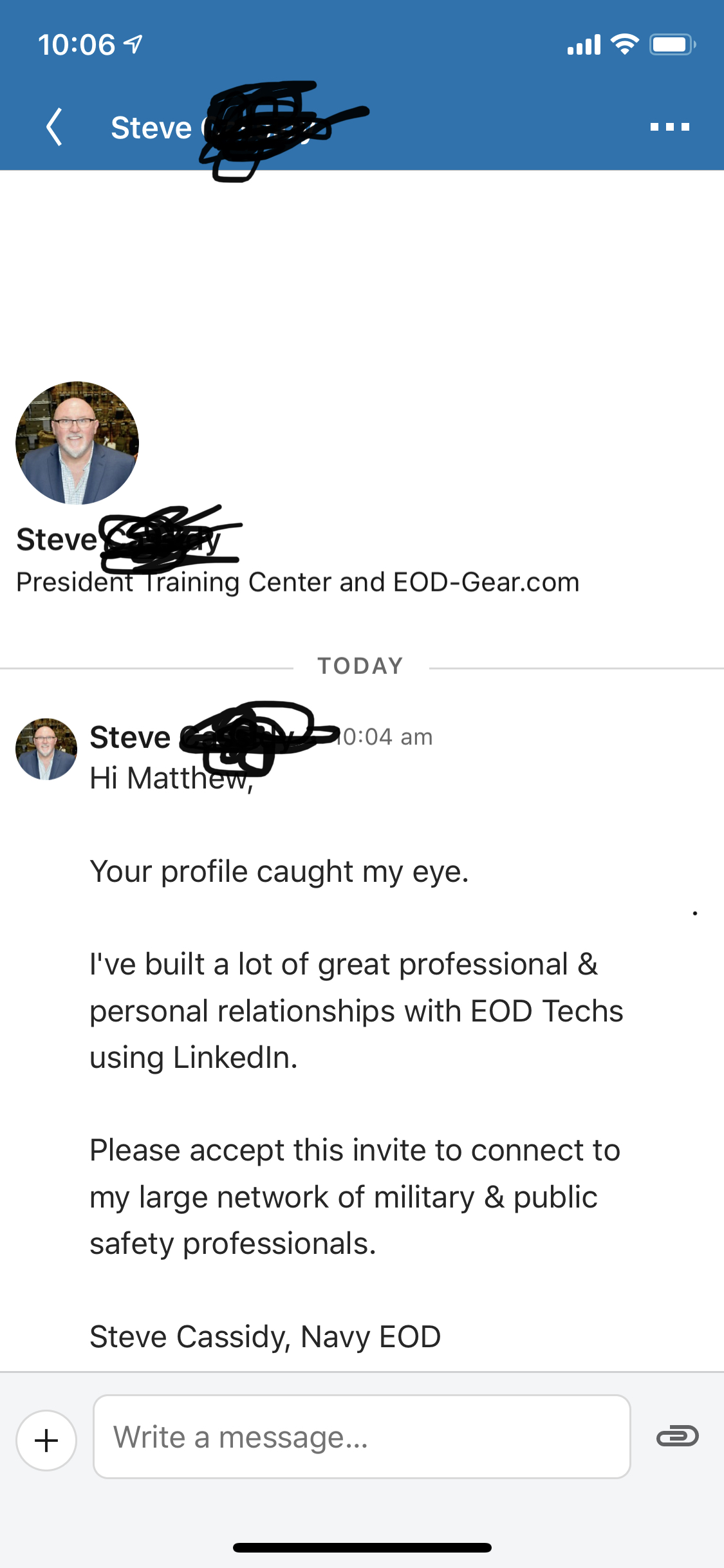Tap the status bar clock showing 10:06

77,45
